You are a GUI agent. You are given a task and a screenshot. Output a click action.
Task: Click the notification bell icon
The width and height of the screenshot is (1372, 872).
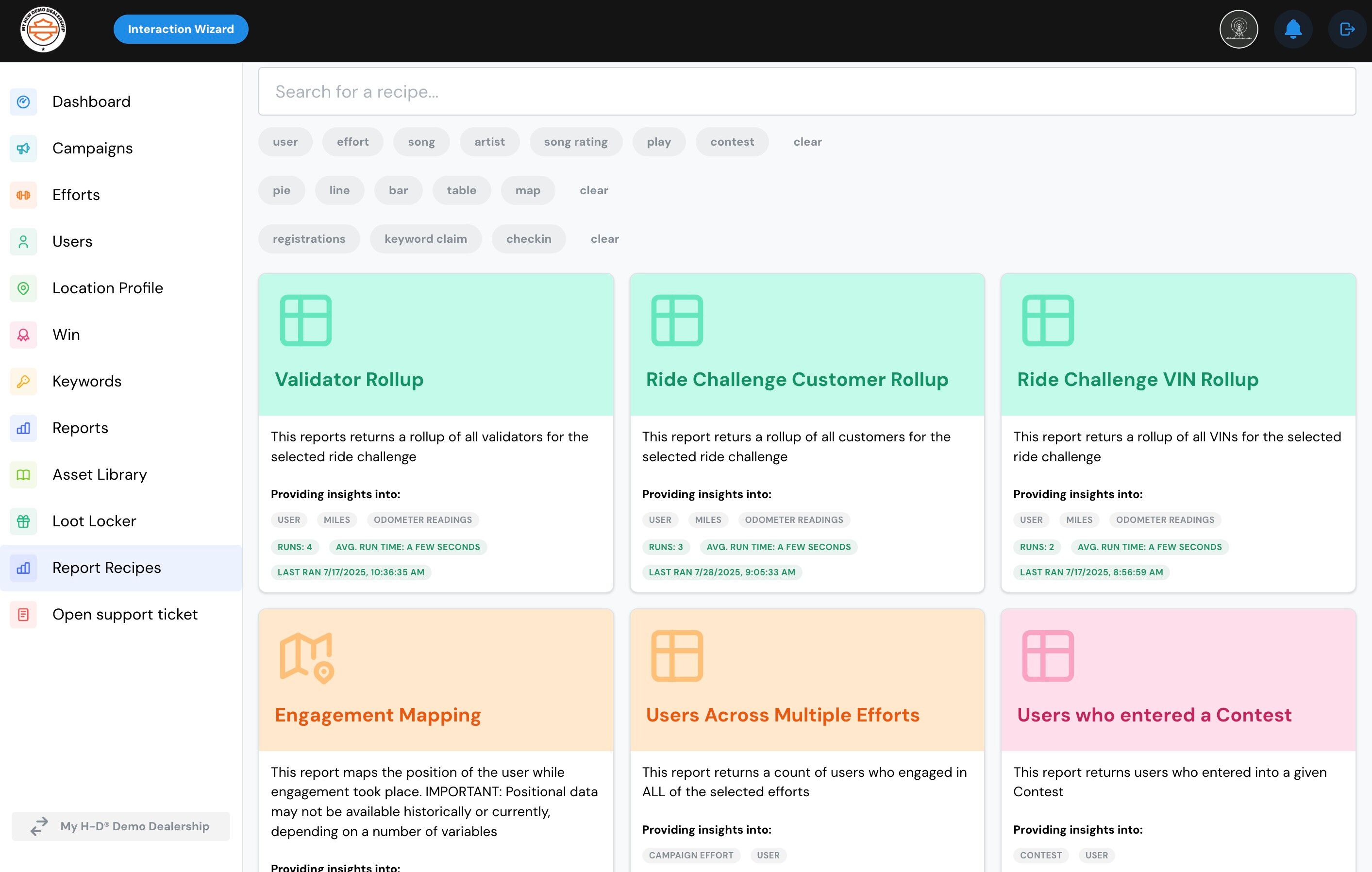click(1293, 29)
